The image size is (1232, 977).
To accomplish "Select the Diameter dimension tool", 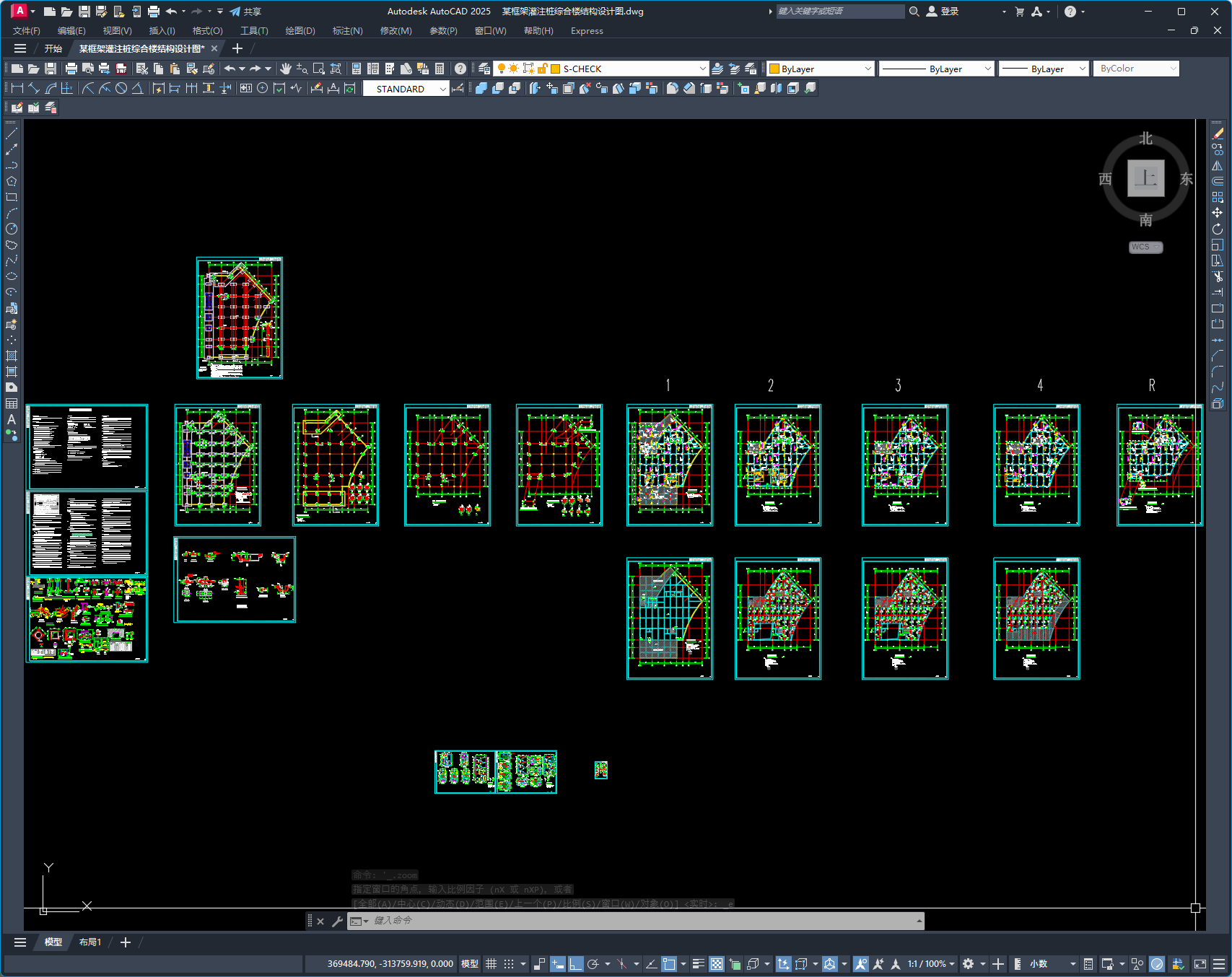I will [121, 88].
